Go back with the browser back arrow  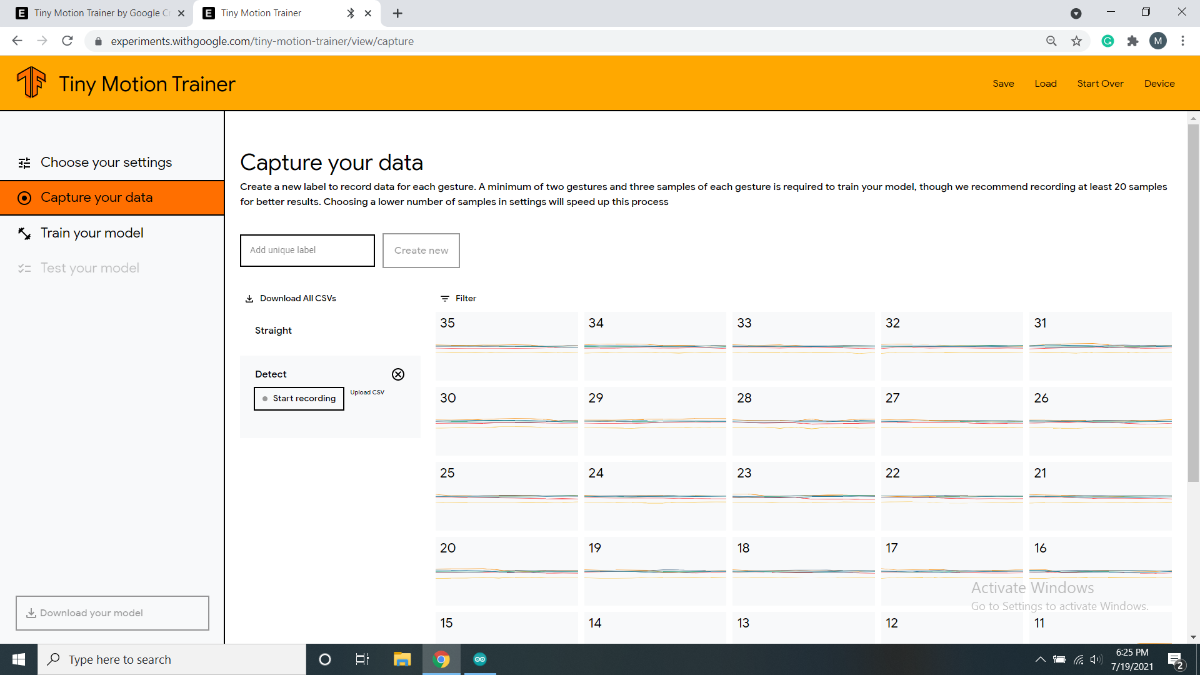click(17, 41)
